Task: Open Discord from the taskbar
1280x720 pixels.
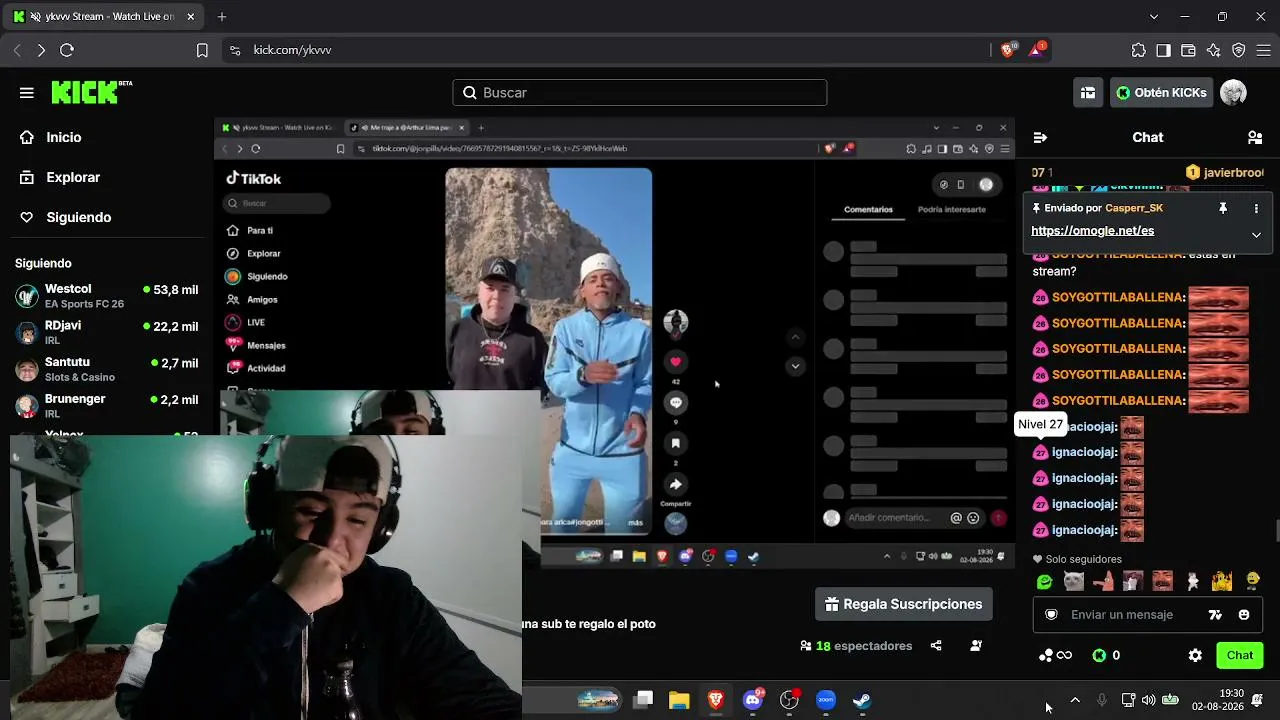Action: pyautogui.click(x=753, y=700)
